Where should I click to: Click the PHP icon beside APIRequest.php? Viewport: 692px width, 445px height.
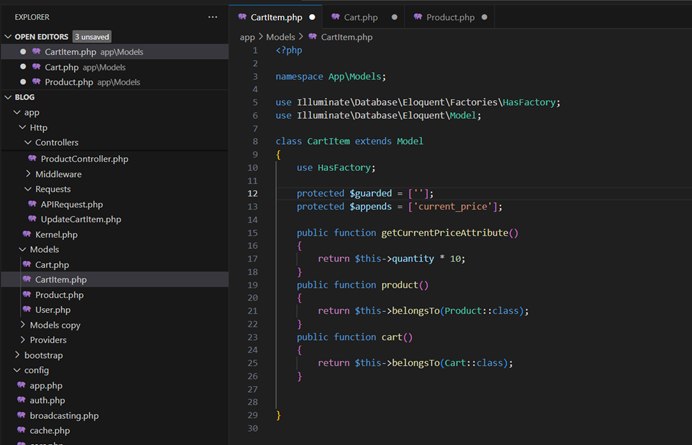[32, 204]
